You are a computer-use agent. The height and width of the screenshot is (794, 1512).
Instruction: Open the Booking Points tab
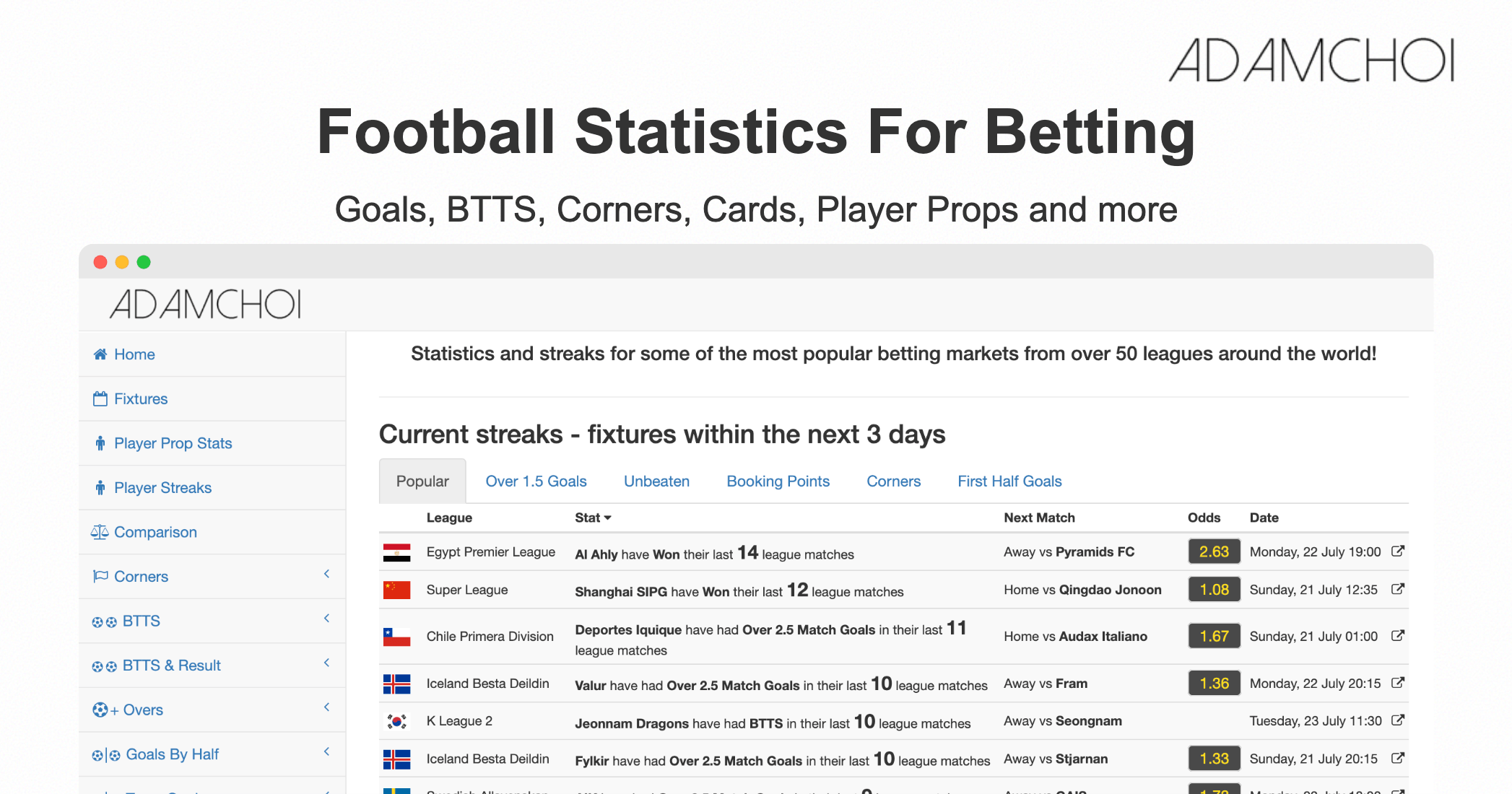click(x=778, y=481)
